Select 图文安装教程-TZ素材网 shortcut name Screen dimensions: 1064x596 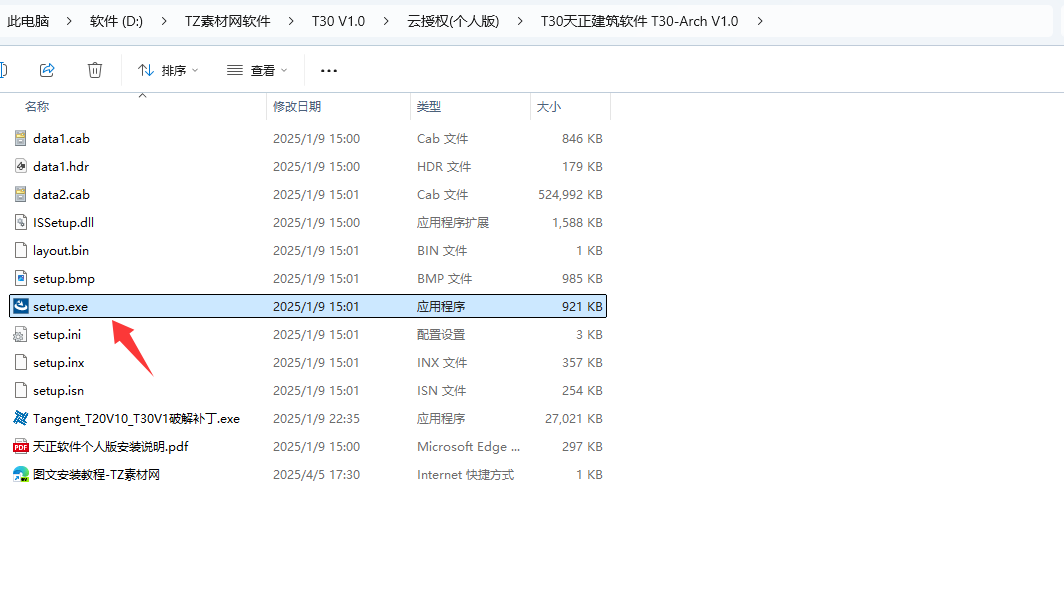(x=96, y=474)
